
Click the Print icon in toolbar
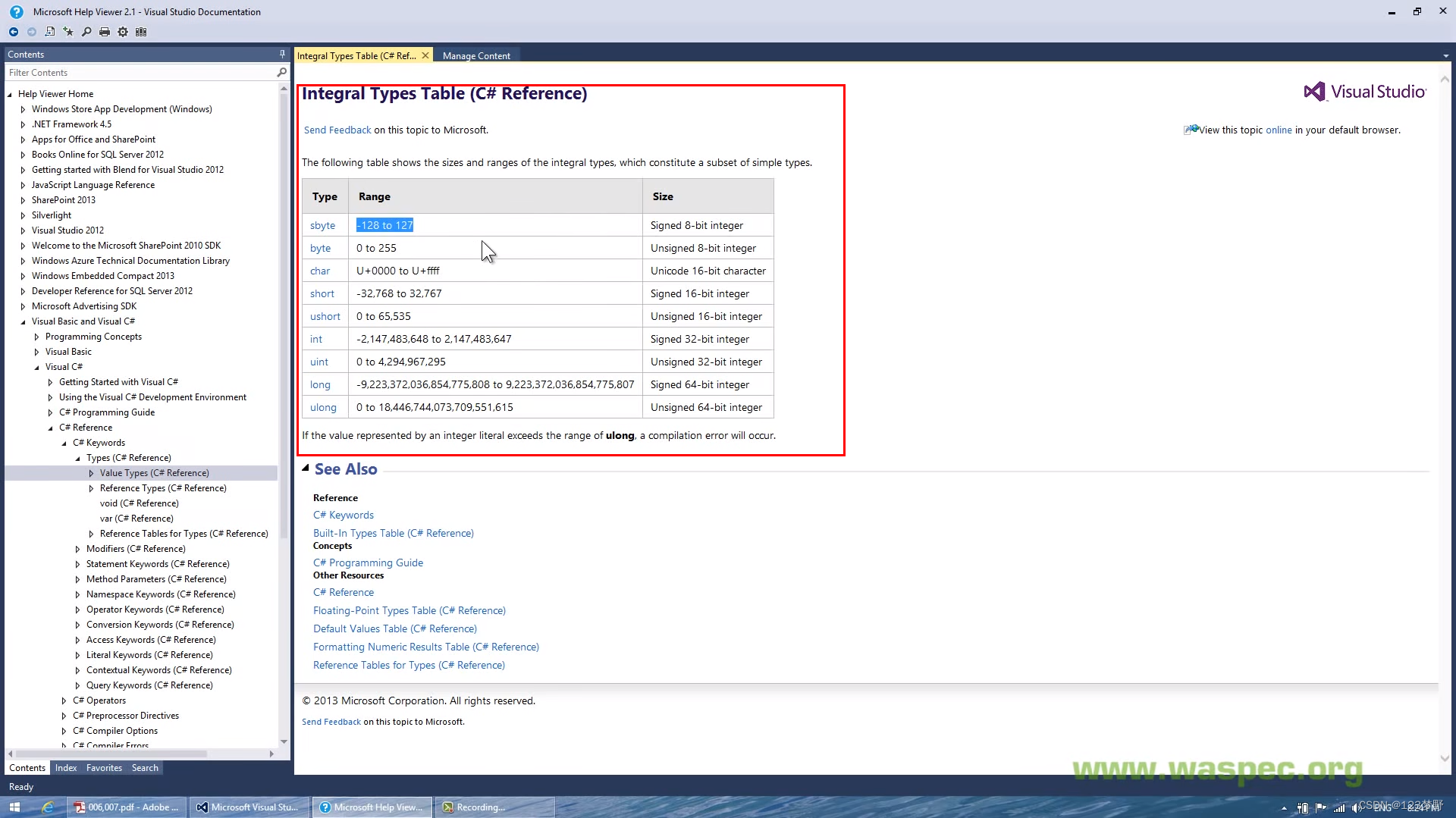(105, 32)
